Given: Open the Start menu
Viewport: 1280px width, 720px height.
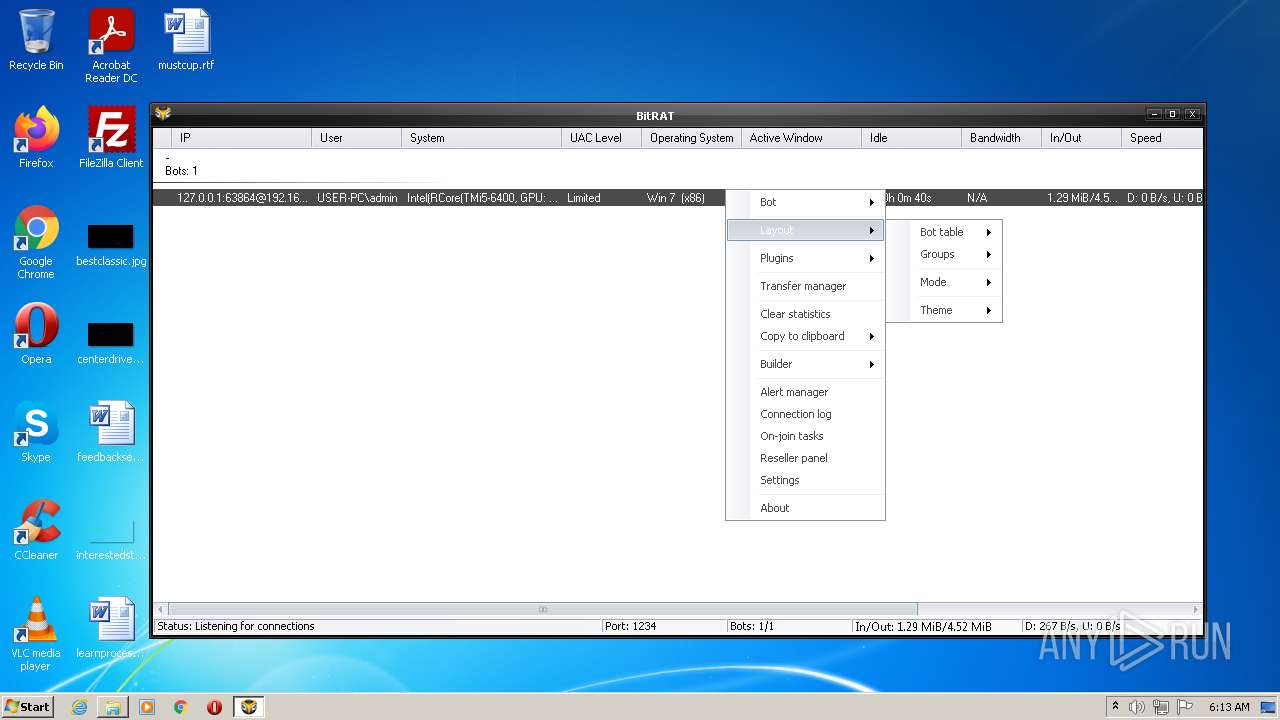Looking at the screenshot, I should click(28, 707).
